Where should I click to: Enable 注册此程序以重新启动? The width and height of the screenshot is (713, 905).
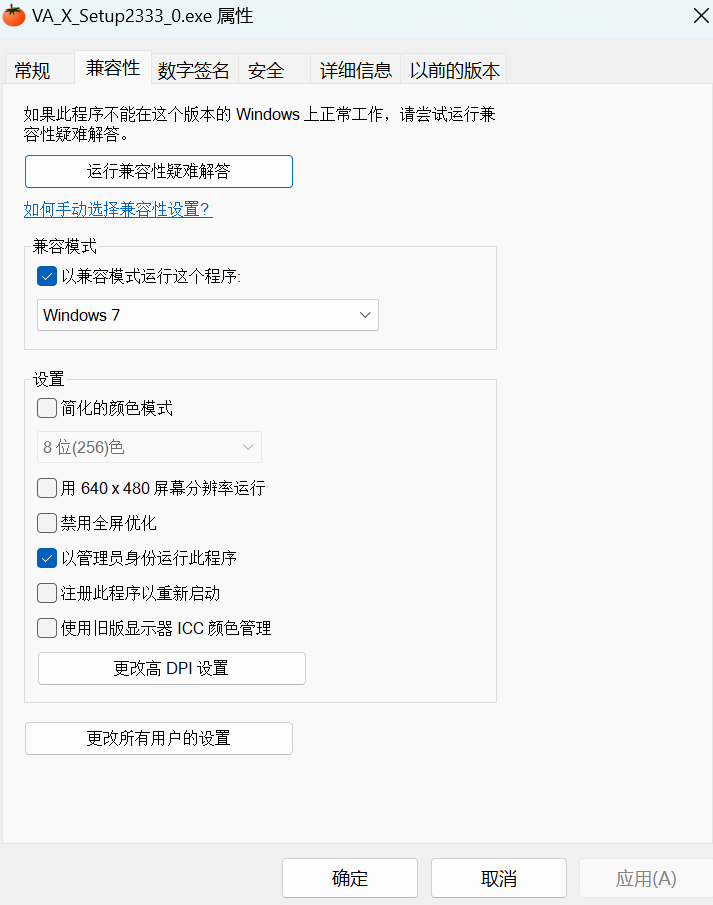46,593
